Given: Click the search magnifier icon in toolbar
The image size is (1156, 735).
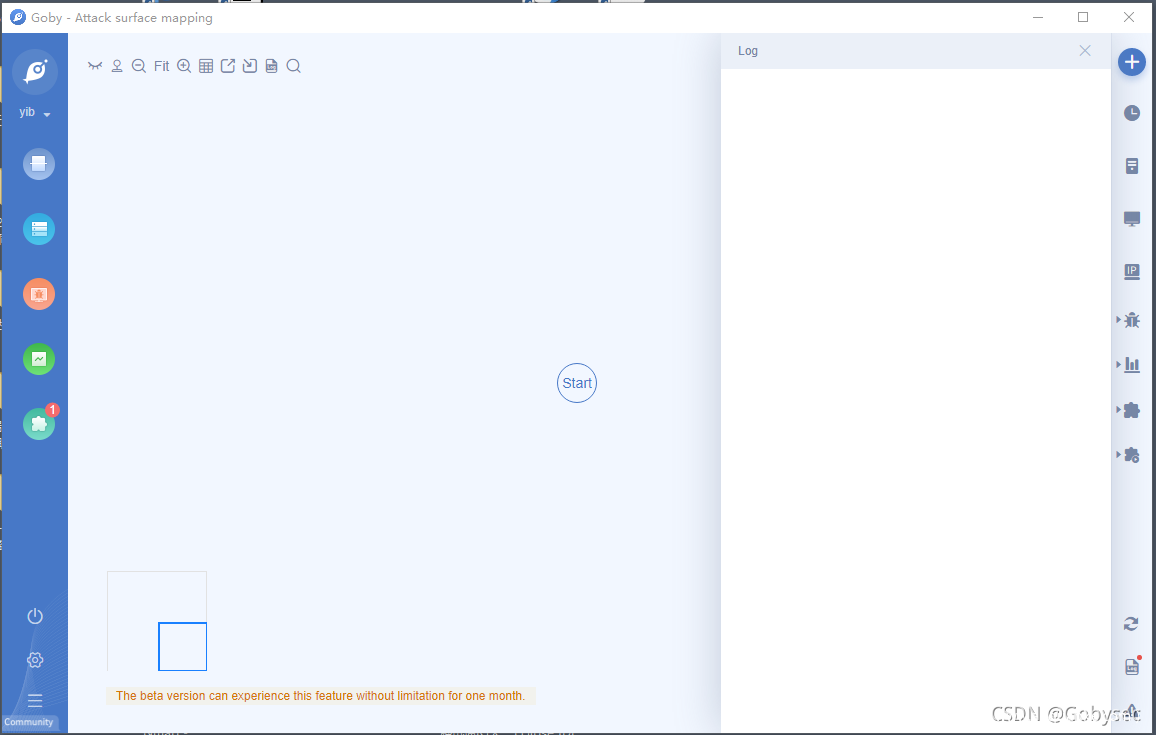Looking at the screenshot, I should point(293,66).
